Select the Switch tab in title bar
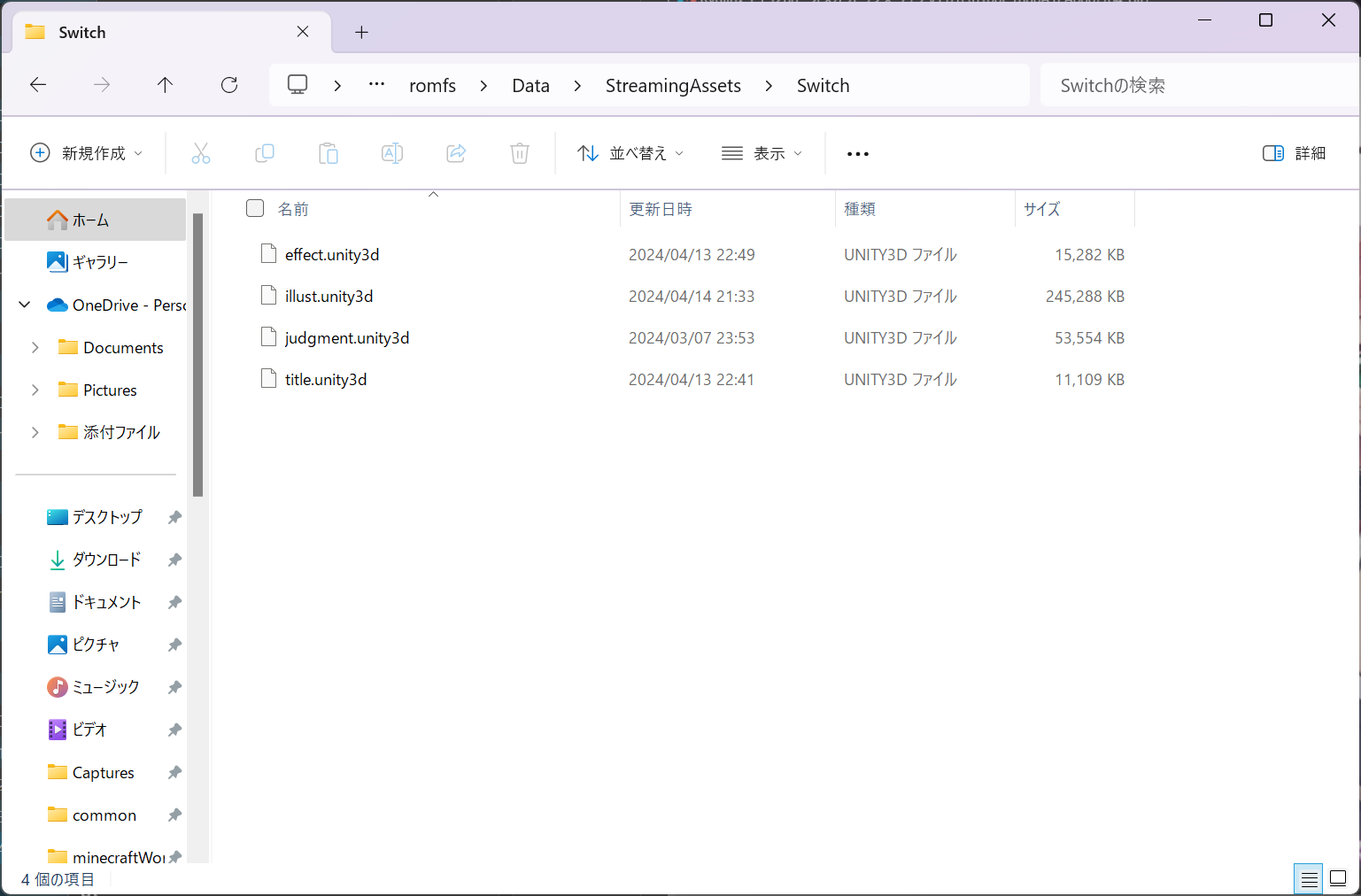Image resolution: width=1361 pixels, height=896 pixels. coord(159,32)
